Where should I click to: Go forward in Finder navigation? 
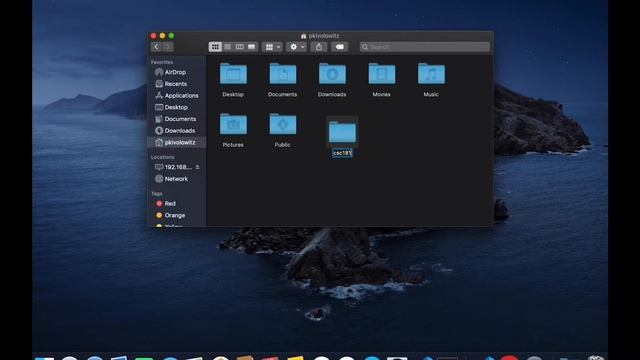pos(168,47)
